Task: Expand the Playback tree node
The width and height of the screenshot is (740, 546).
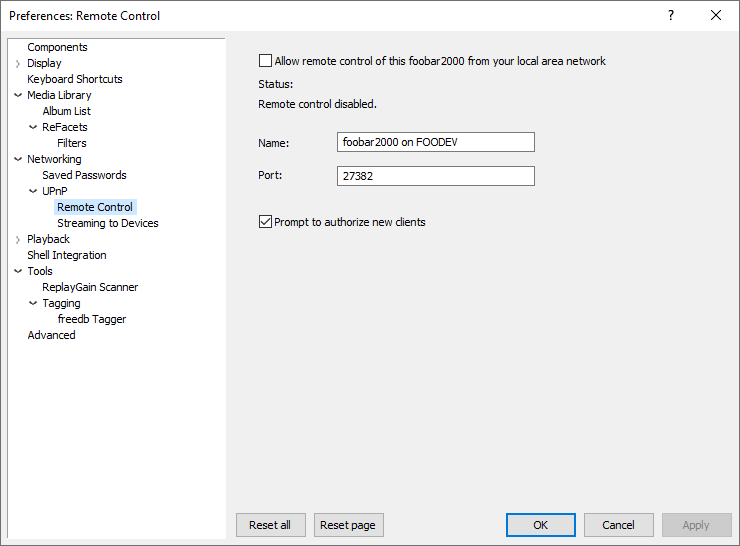Action: [x=18, y=240]
